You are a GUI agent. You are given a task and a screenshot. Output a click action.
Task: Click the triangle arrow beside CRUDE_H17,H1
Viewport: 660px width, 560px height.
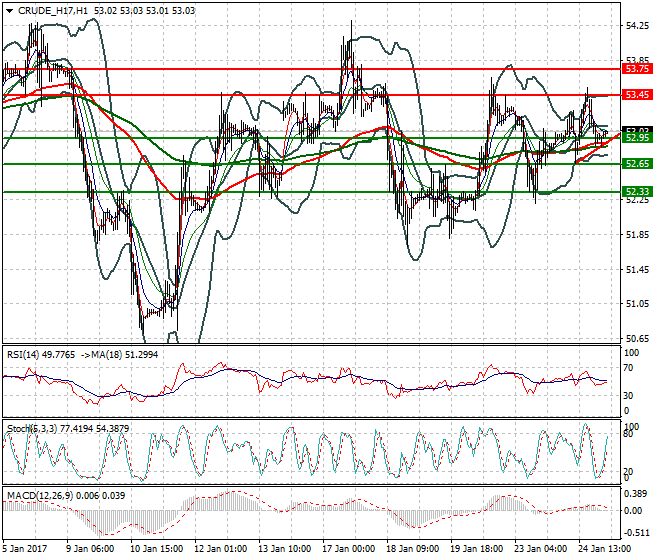click(10, 11)
